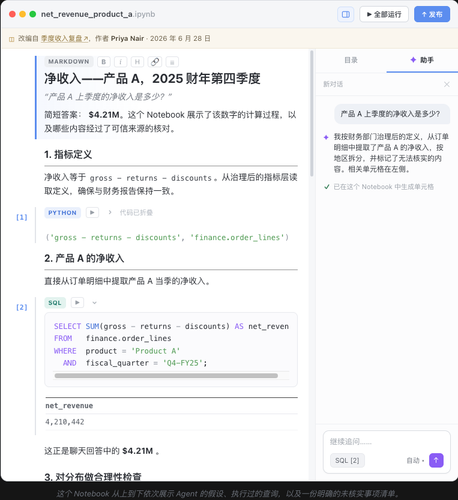Apply italic with the i button
Image resolution: width=458 pixels, height=500 pixels.
(x=120, y=62)
